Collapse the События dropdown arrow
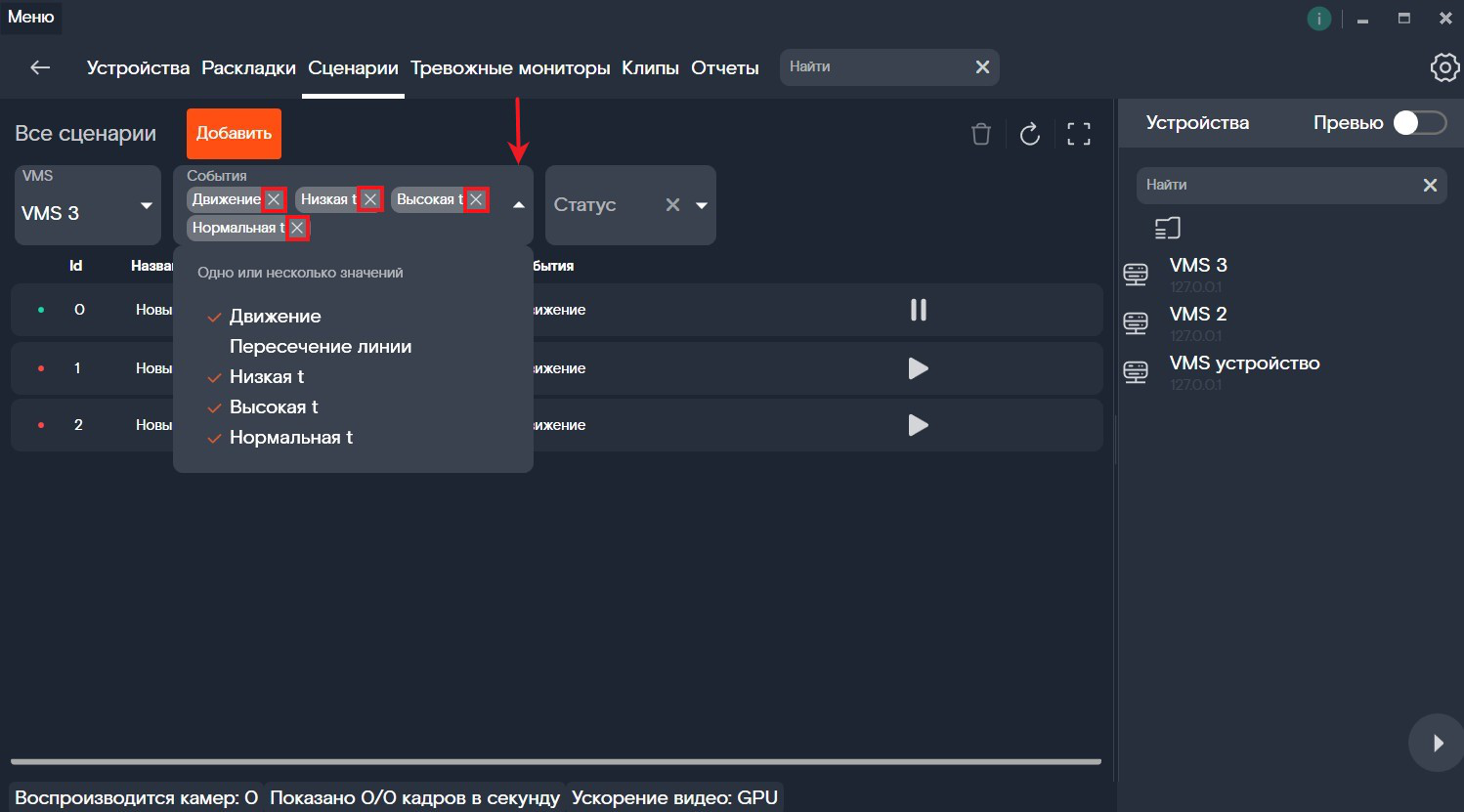 519,205
